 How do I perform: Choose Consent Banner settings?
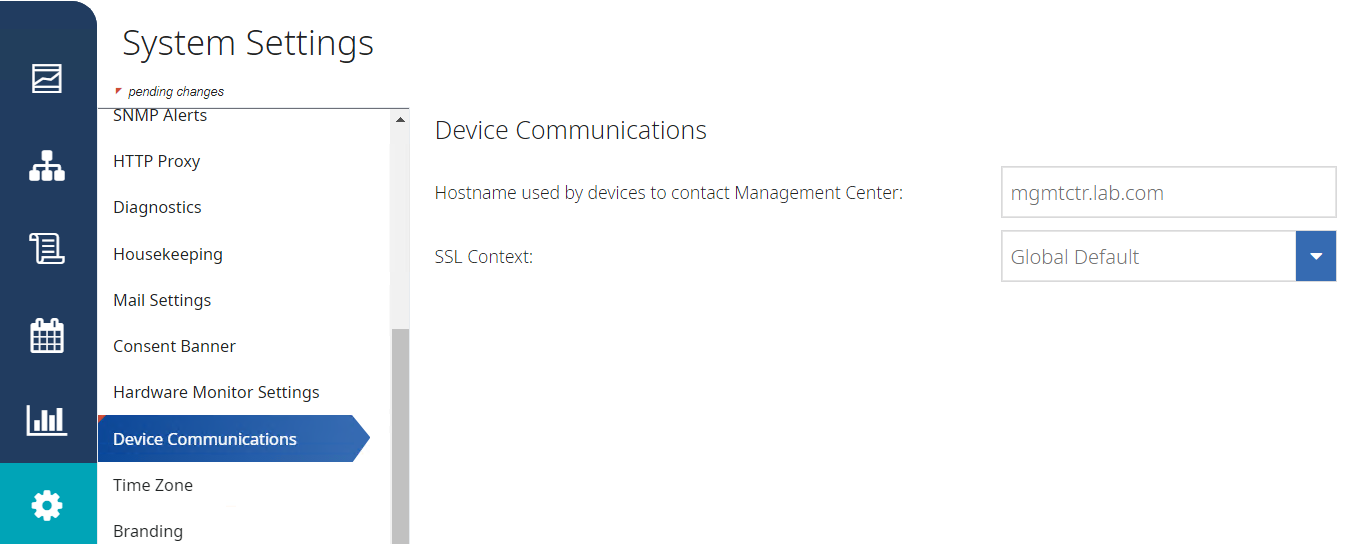point(175,346)
